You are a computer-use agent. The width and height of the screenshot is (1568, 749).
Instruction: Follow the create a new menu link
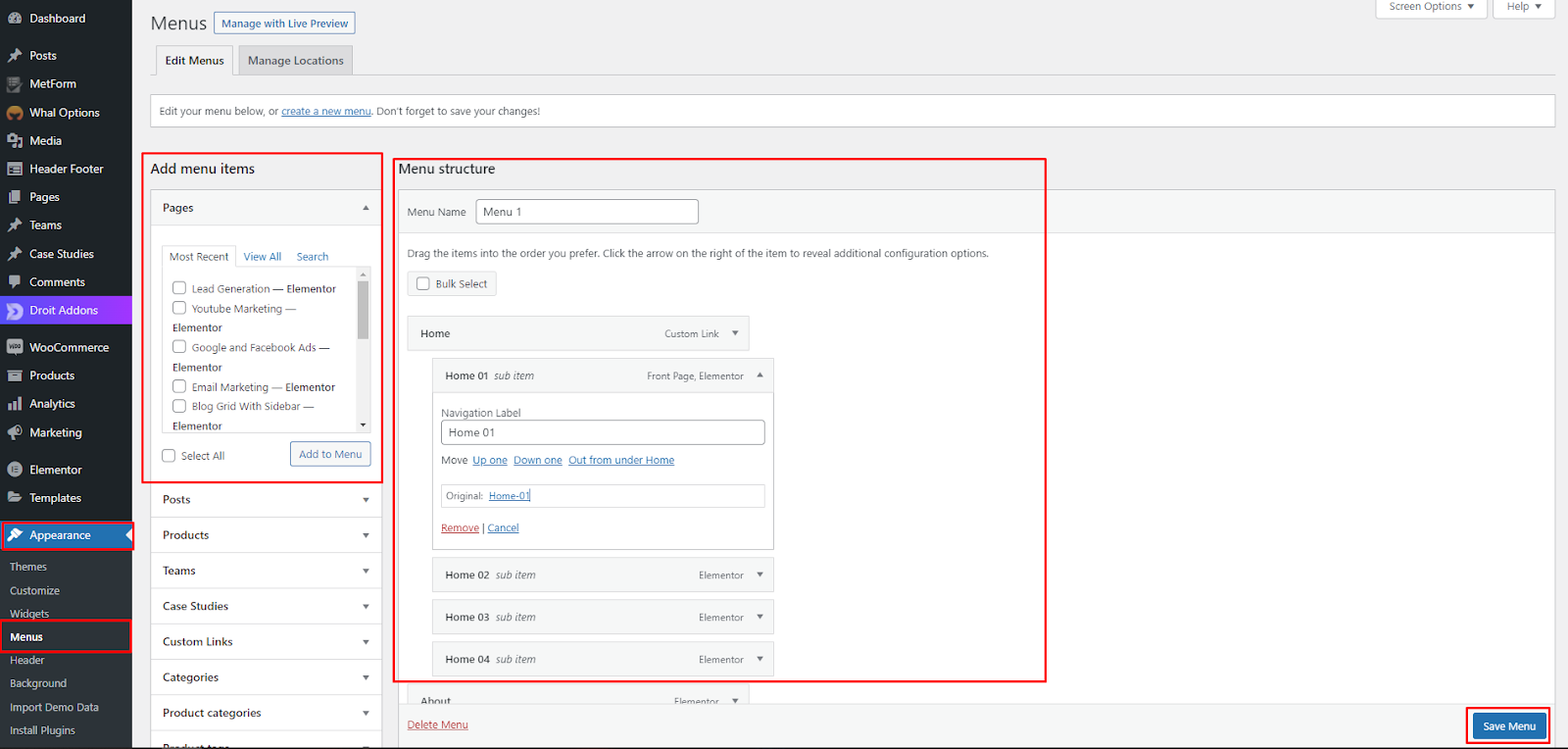326,112
